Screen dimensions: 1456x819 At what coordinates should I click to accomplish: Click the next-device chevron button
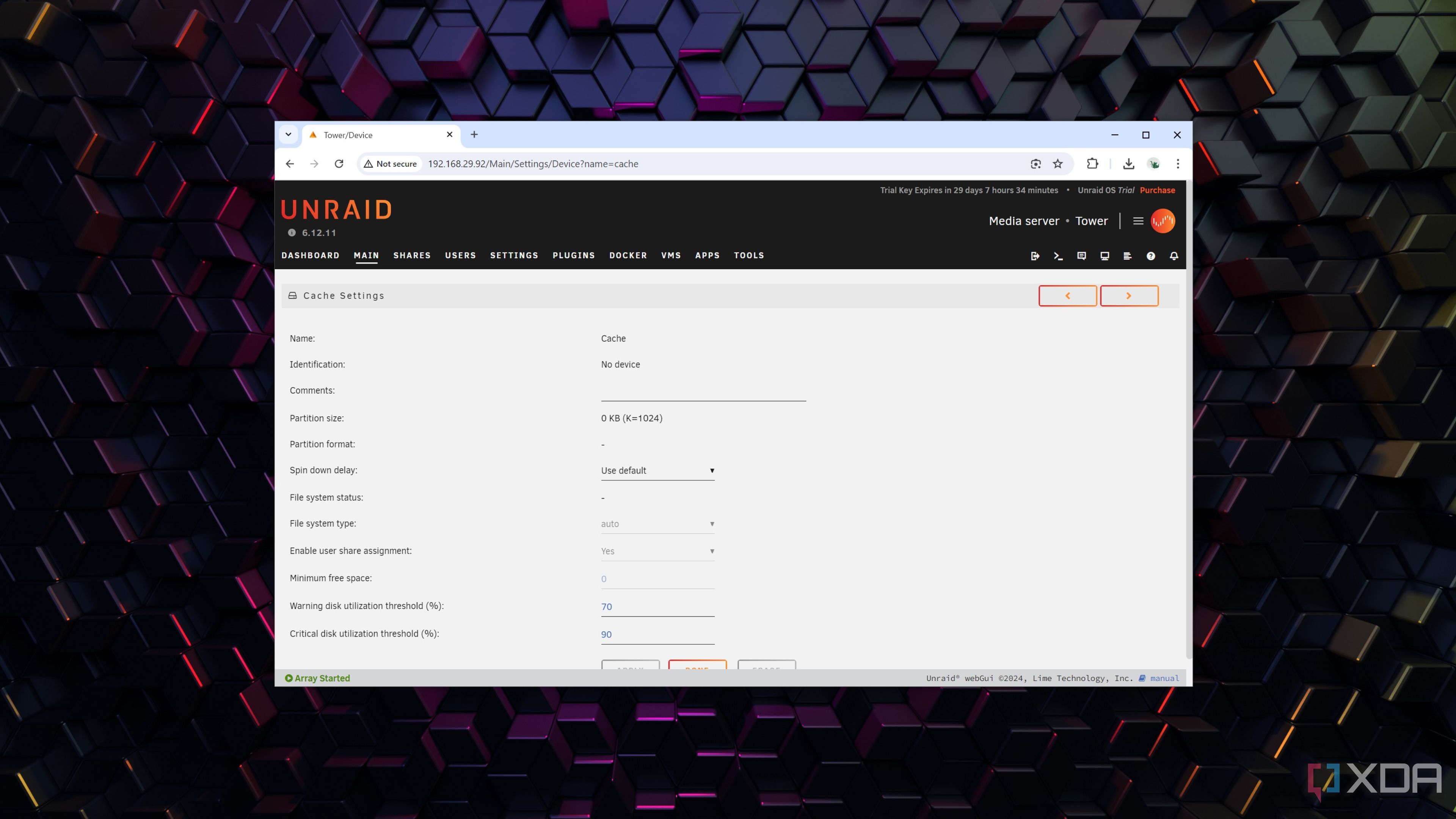coord(1129,295)
